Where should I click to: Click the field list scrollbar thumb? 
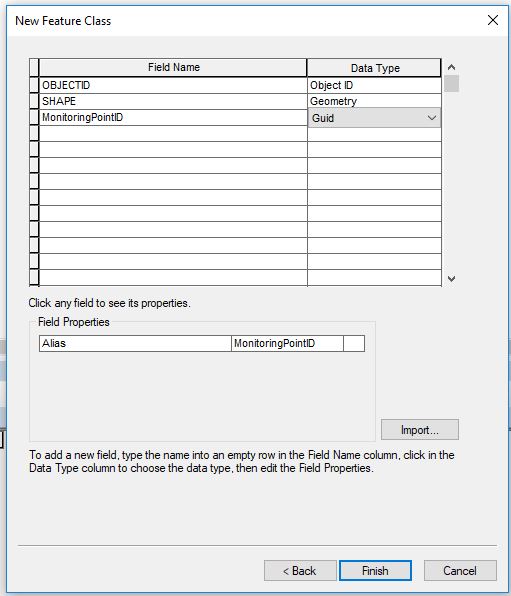pyautogui.click(x=451, y=84)
